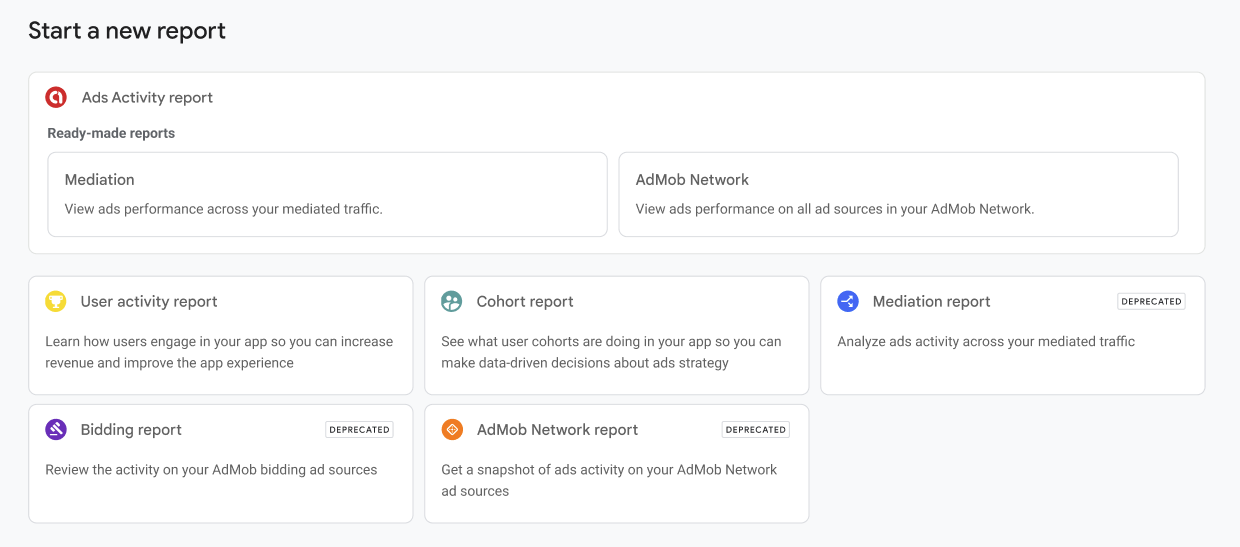Open the ready-made AdMob Network card
Image resolution: width=1240 pixels, height=547 pixels.
899,194
